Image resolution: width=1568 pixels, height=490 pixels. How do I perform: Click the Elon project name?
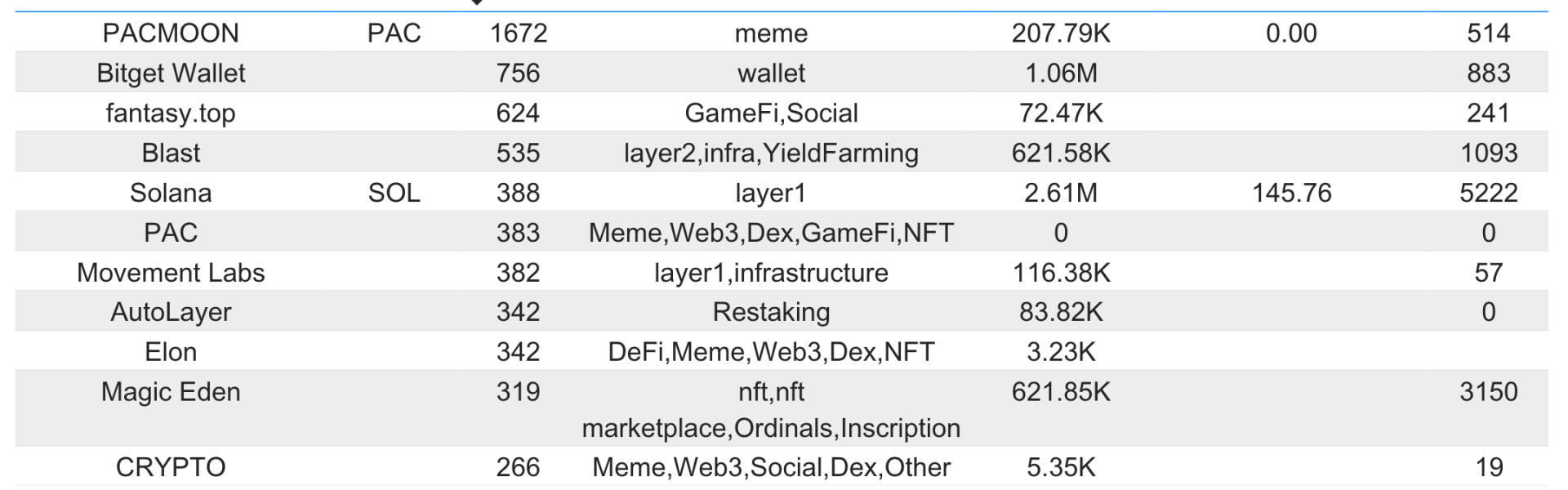pyautogui.click(x=171, y=352)
